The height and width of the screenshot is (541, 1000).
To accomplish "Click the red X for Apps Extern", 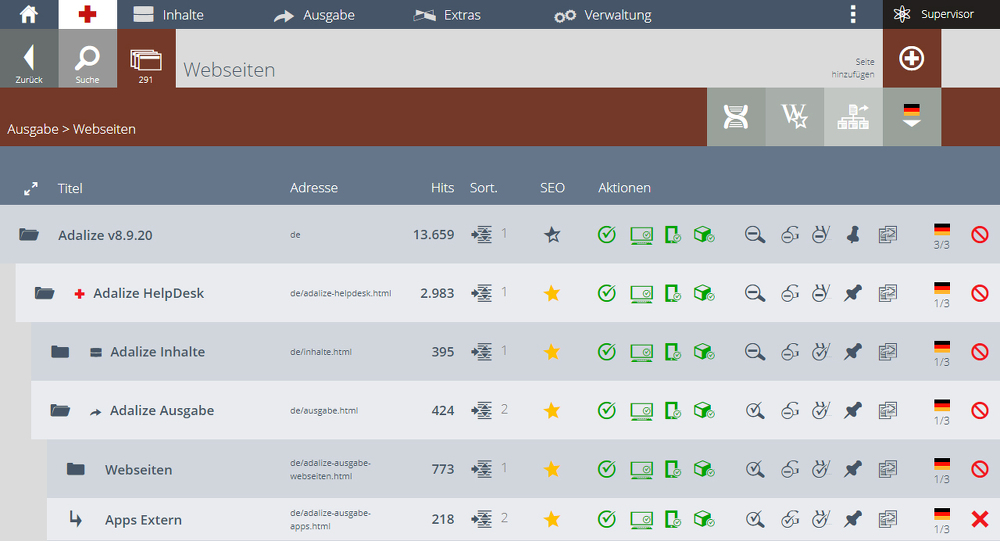I will click(980, 519).
